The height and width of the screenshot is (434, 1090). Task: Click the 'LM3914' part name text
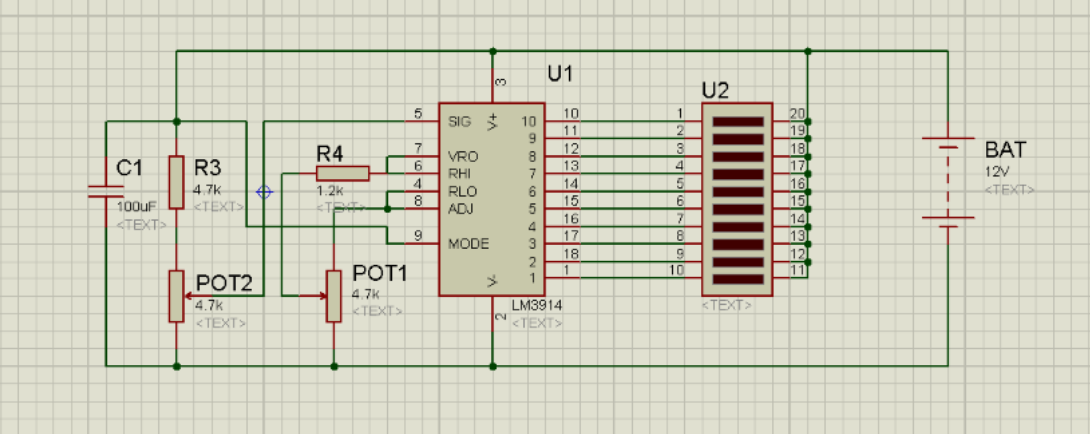pos(538,305)
